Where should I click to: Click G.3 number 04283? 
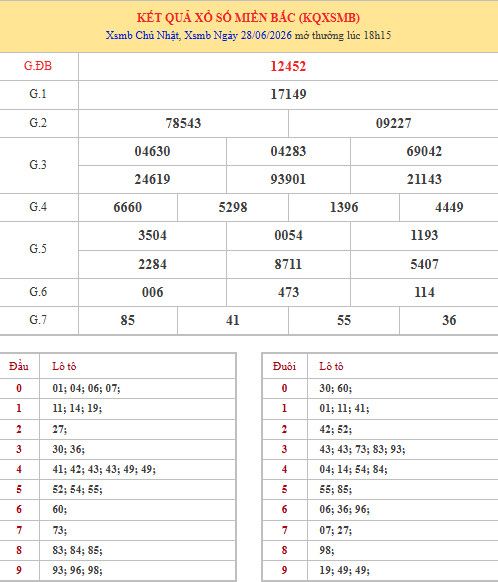tap(288, 151)
